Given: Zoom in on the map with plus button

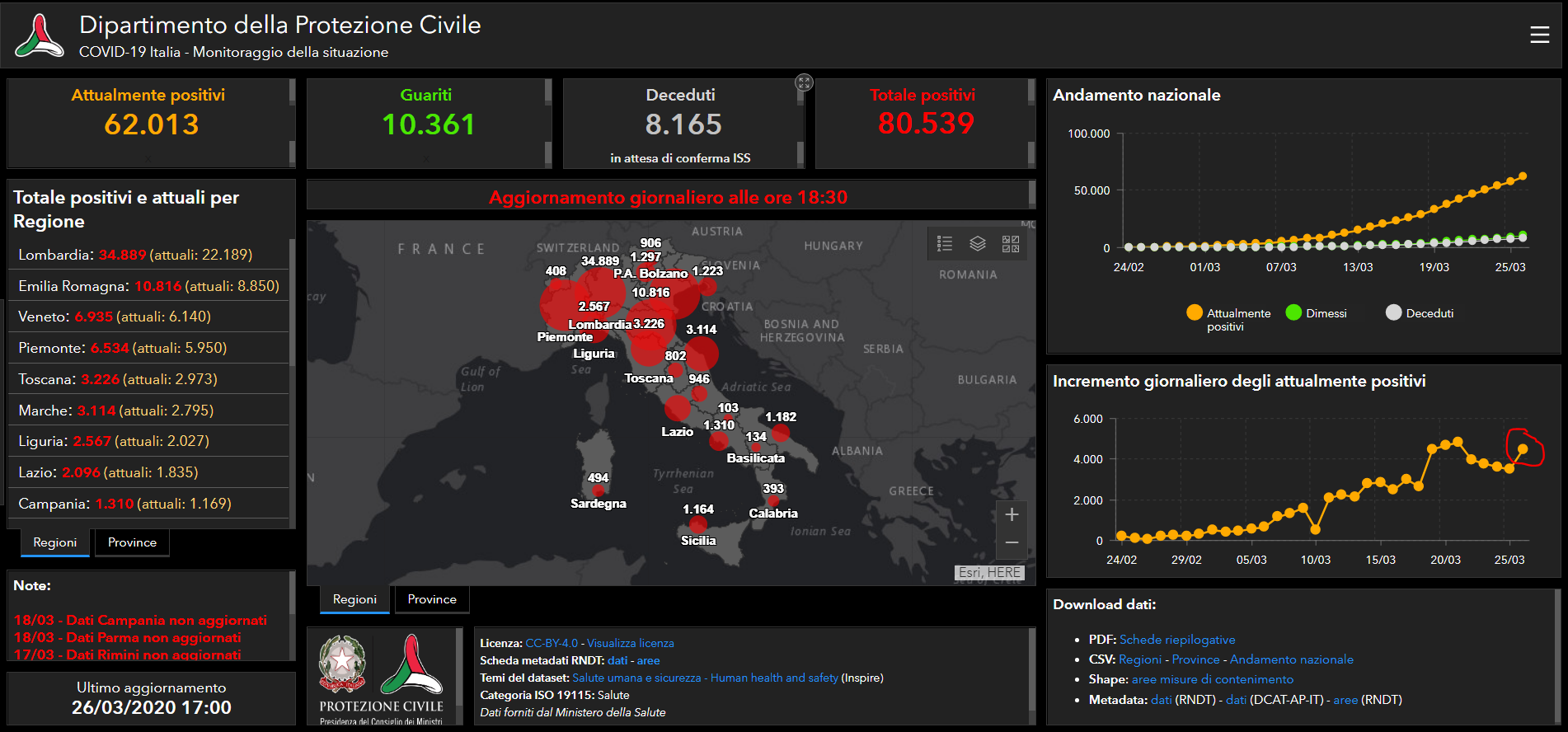Looking at the screenshot, I should point(1012,515).
